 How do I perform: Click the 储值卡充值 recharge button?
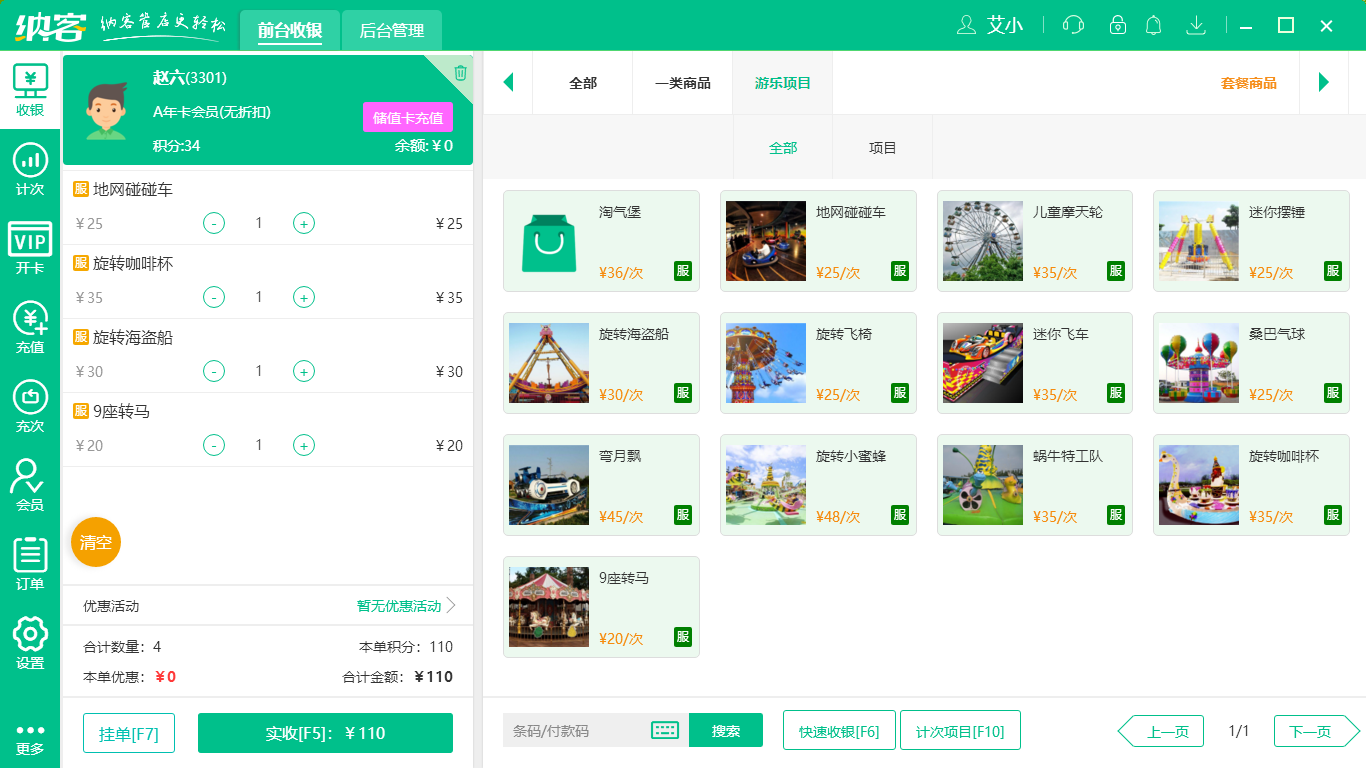pos(407,117)
